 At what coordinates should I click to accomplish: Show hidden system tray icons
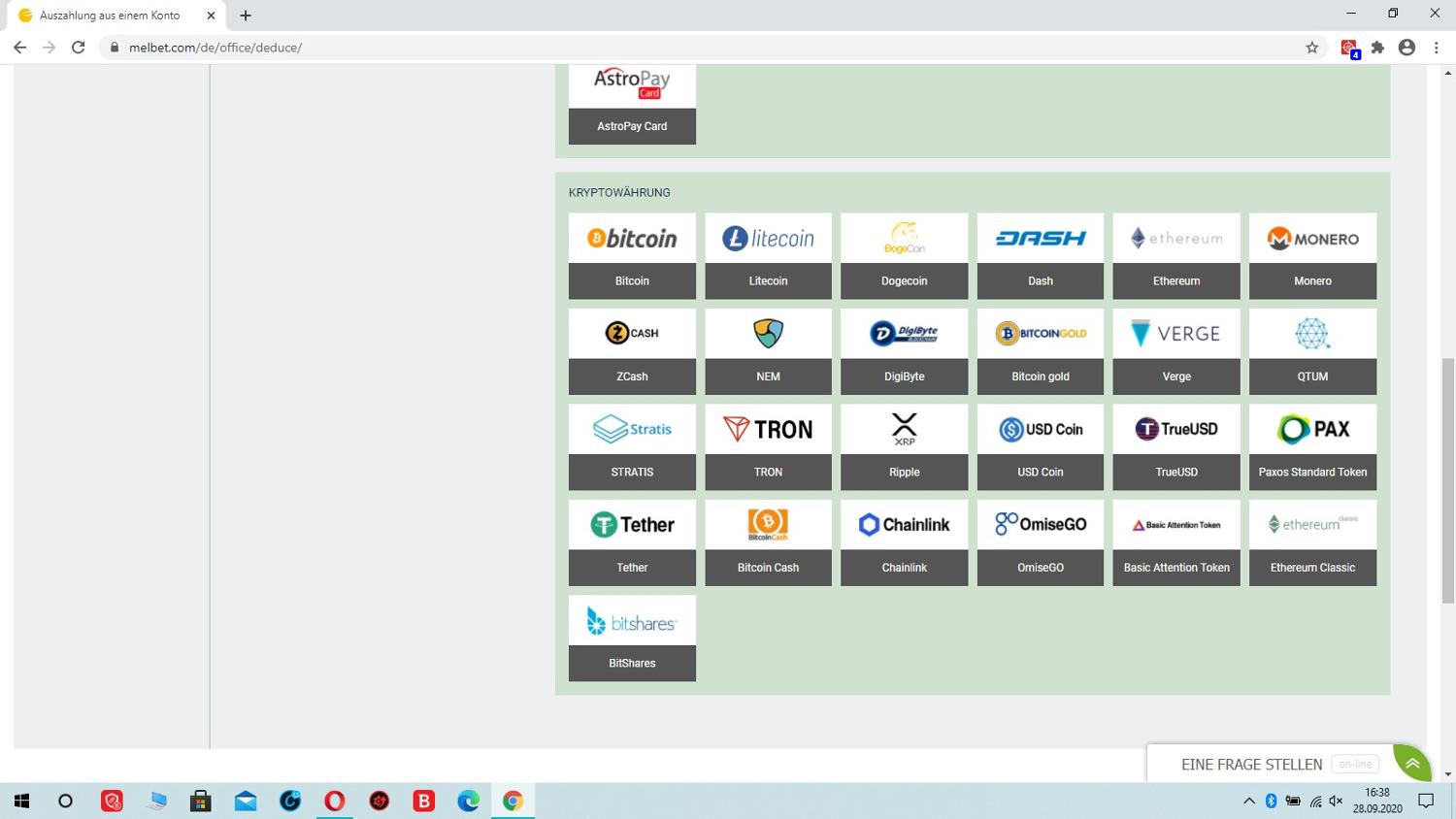(x=1249, y=801)
